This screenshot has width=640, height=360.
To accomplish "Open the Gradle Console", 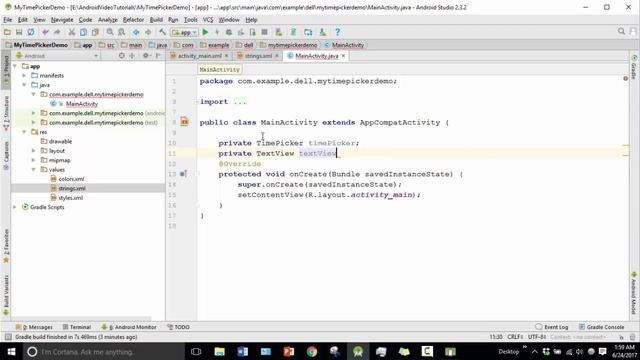I will tap(601, 327).
